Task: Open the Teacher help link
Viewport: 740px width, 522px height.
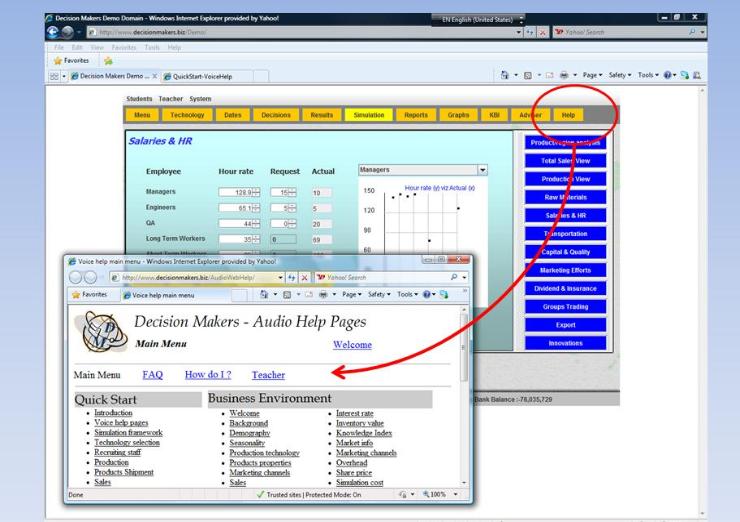Action: tap(268, 375)
